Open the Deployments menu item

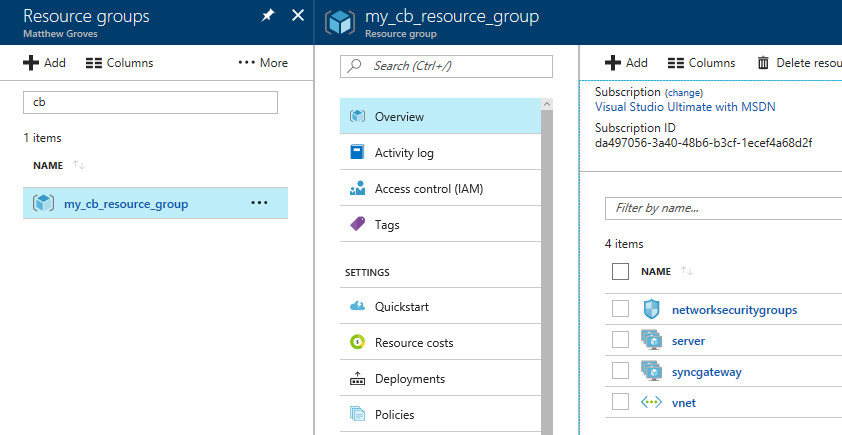point(440,378)
